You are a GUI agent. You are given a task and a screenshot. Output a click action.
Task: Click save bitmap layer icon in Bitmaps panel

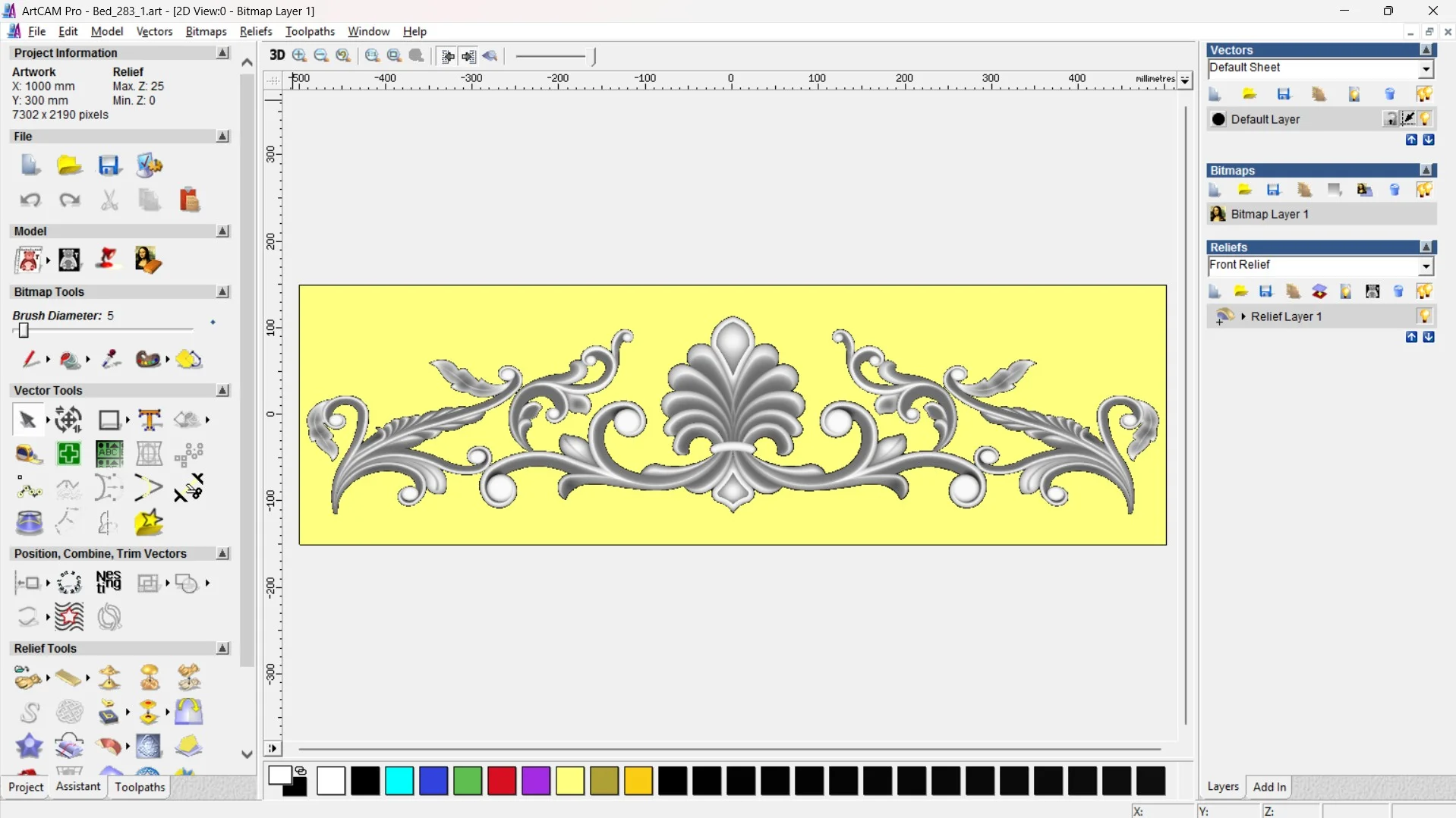click(x=1274, y=190)
